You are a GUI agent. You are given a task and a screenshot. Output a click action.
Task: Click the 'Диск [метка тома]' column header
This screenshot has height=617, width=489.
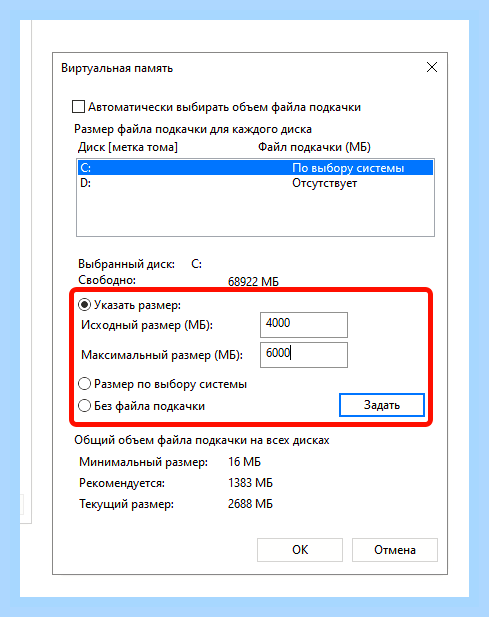click(127, 147)
